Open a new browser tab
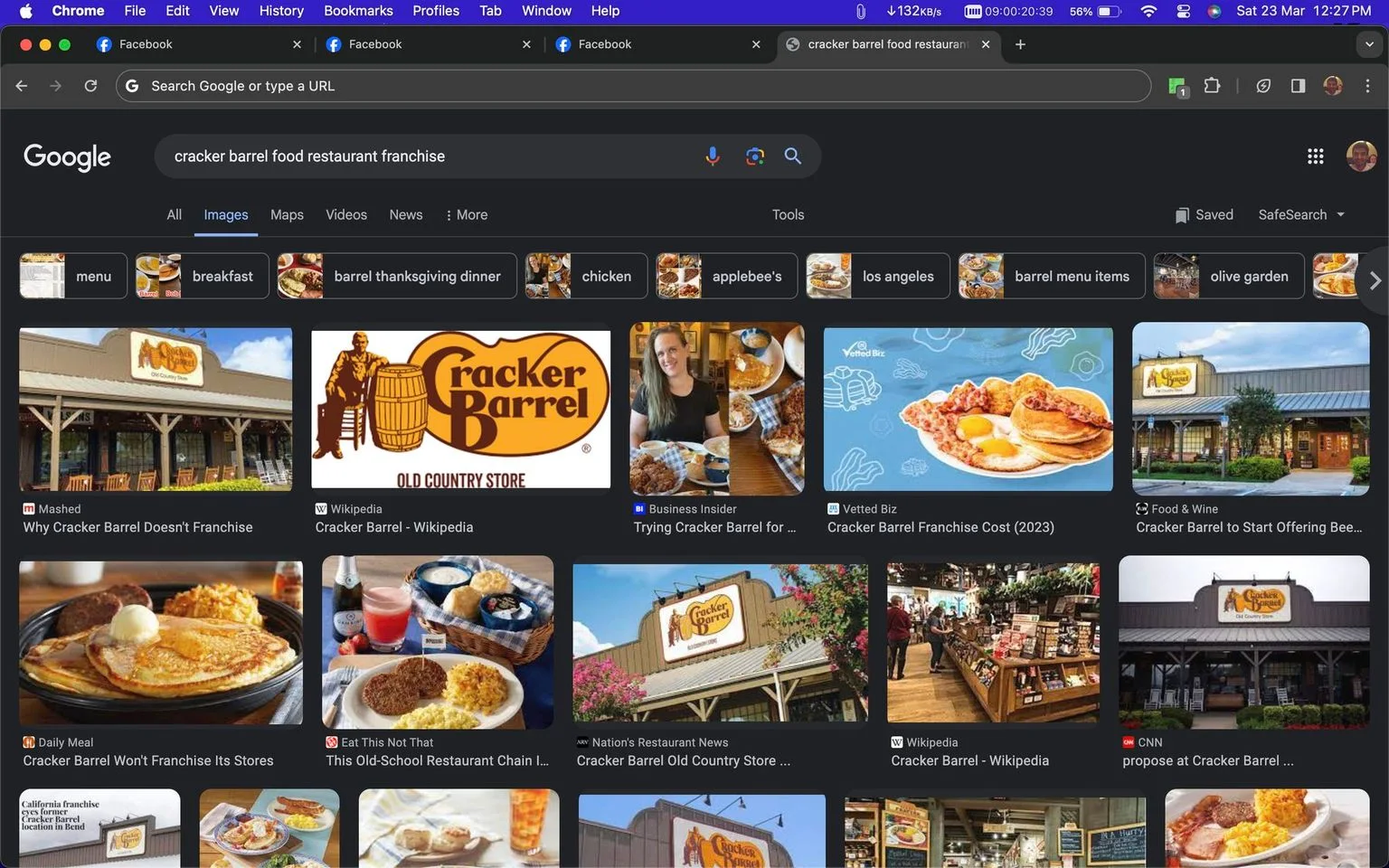1389x868 pixels. pyautogui.click(x=1020, y=44)
